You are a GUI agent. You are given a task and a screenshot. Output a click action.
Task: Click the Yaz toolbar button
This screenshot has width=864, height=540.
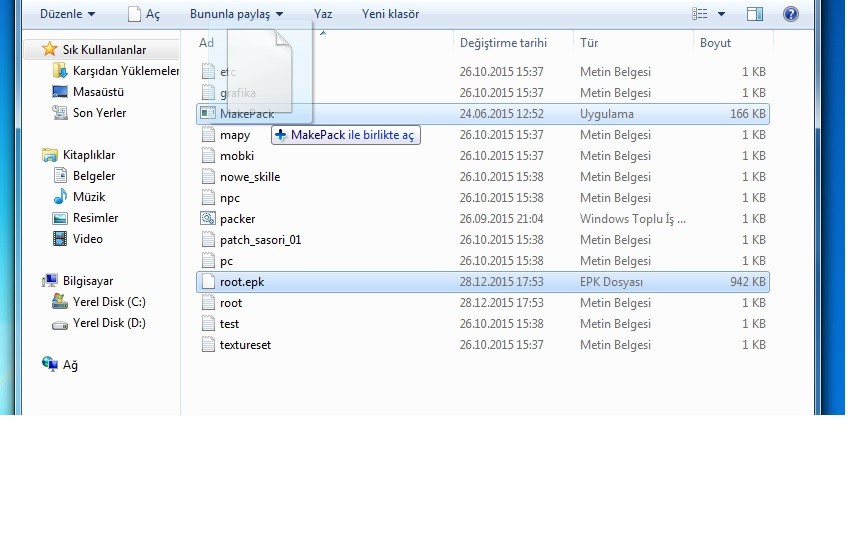[323, 14]
